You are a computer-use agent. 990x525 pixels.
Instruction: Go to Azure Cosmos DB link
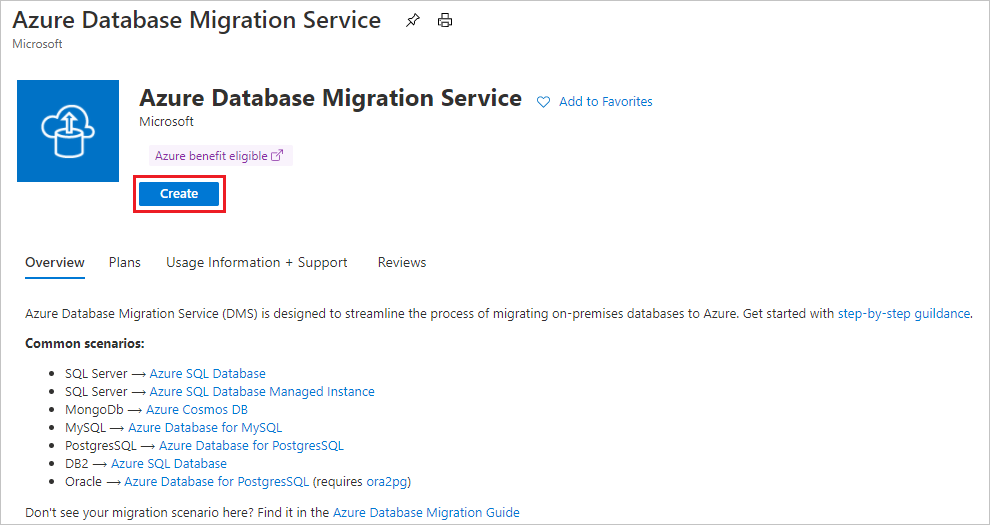(x=197, y=410)
